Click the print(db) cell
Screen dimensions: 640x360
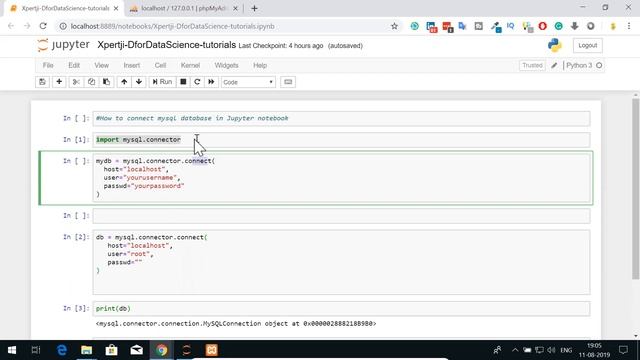pyautogui.click(x=341, y=309)
